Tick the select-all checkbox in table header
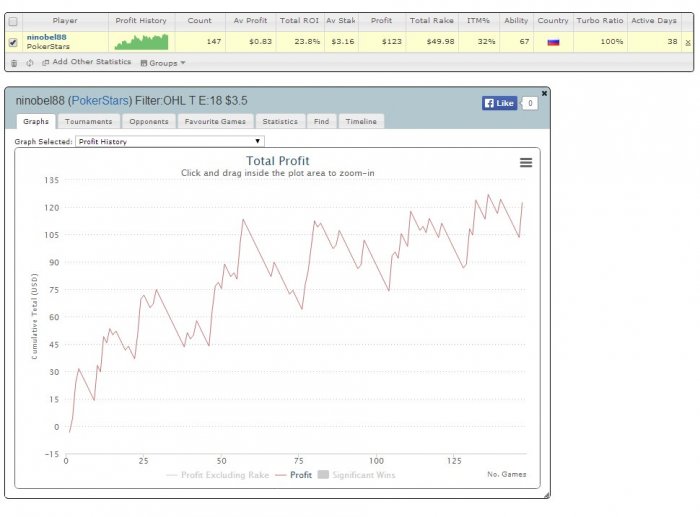 coord(13,21)
